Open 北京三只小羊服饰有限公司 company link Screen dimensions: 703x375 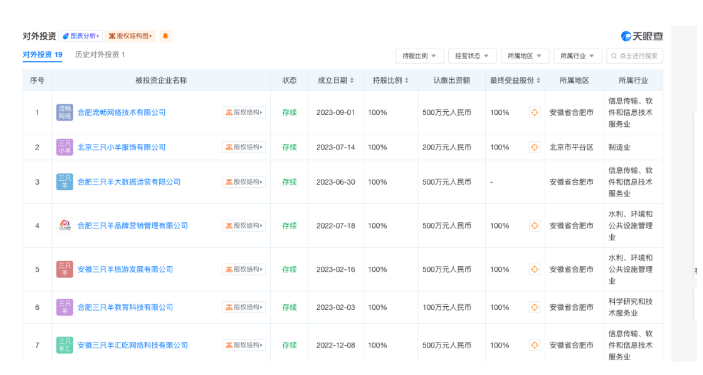(x=122, y=147)
